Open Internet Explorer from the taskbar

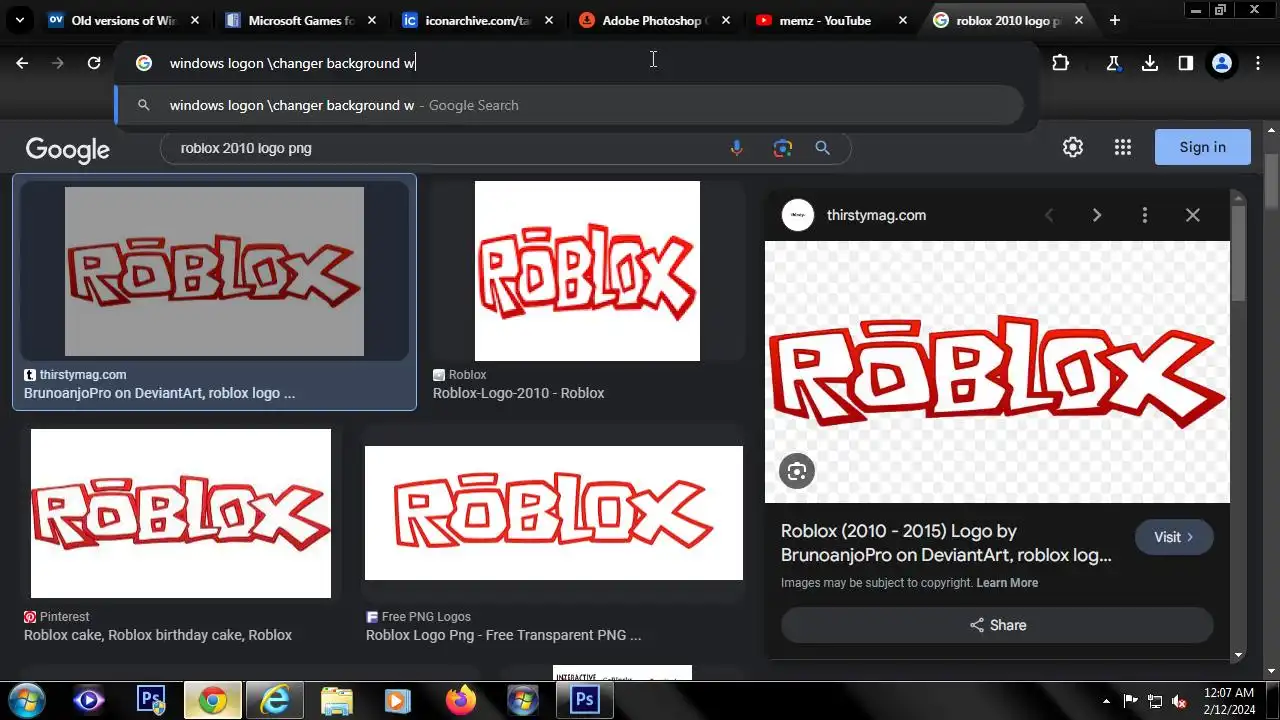[274, 700]
